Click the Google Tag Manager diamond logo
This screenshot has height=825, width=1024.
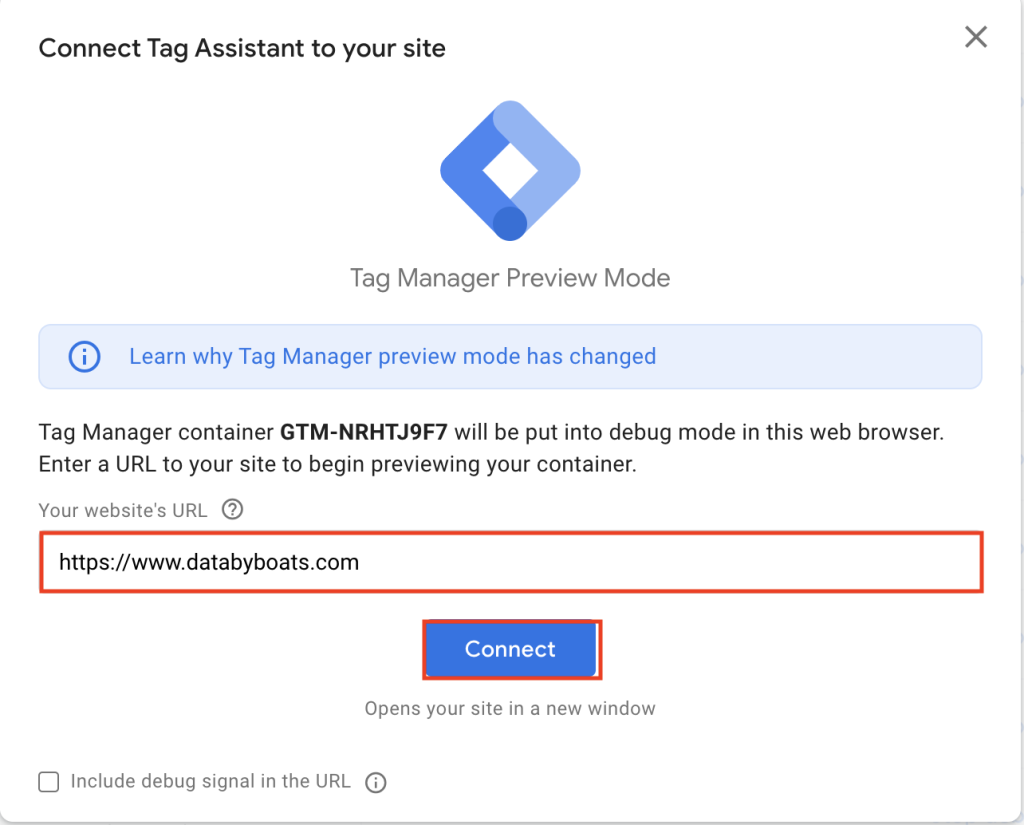(510, 170)
